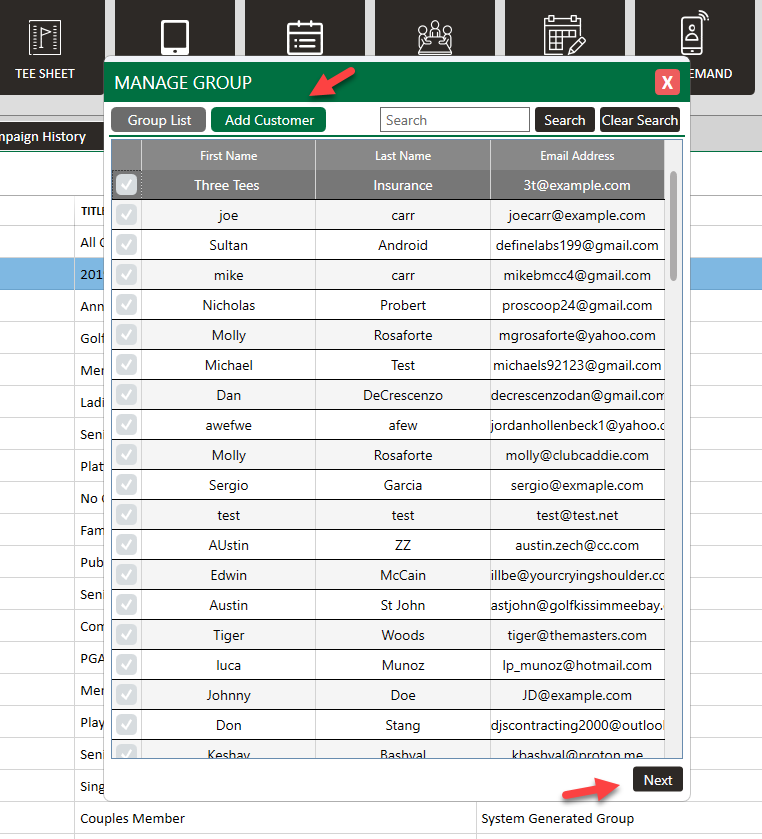Uncheck the checkbox for joe carr
This screenshot has height=839, width=762.
click(x=126, y=215)
